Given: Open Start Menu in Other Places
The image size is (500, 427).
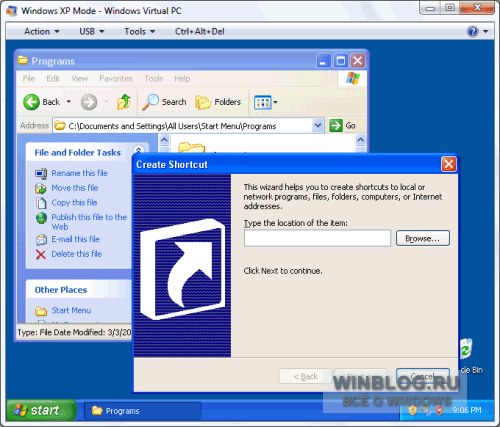Looking at the screenshot, I should (x=71, y=310).
